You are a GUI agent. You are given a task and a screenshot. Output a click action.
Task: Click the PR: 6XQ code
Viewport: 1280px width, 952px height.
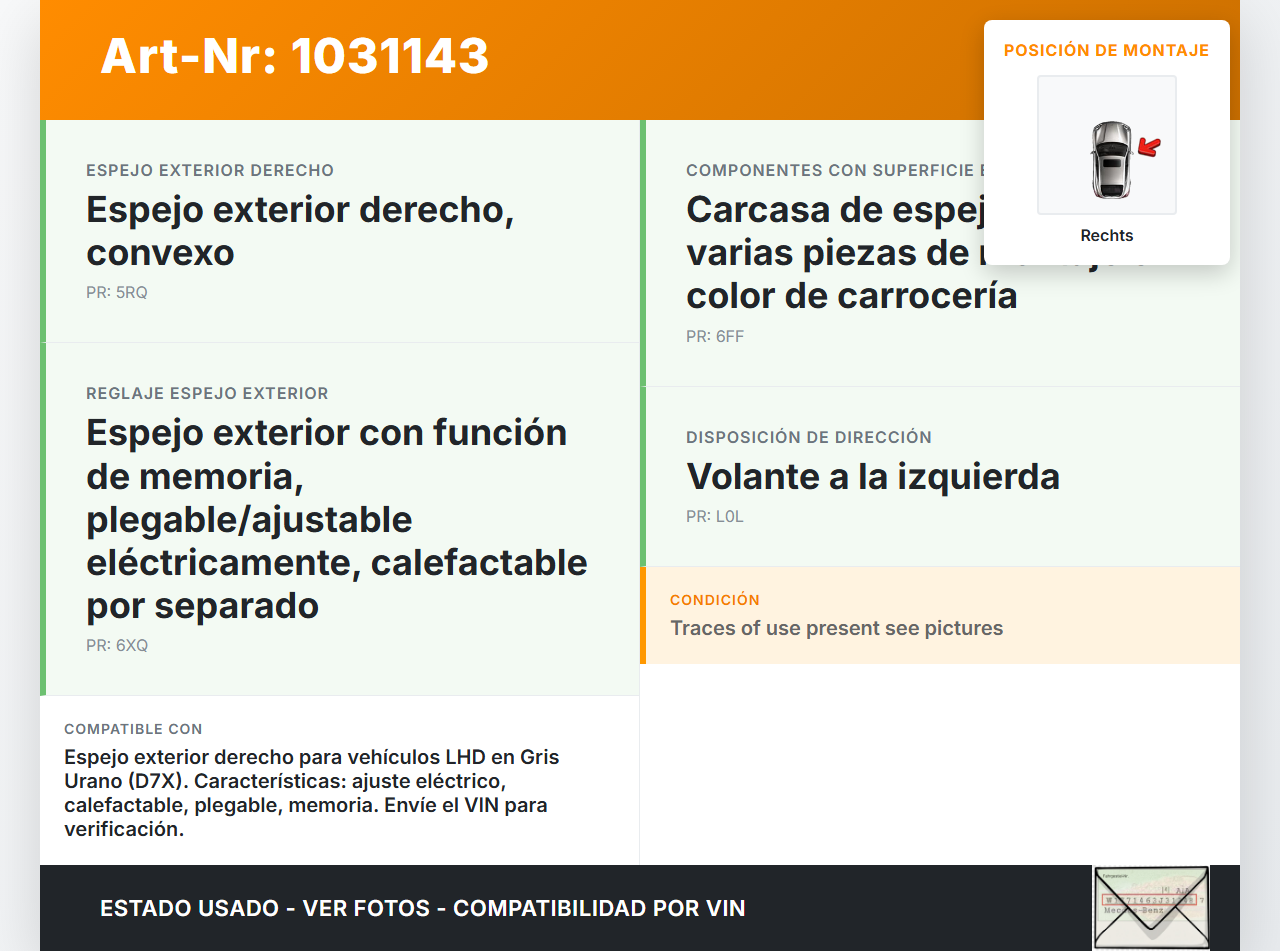pyautogui.click(x=117, y=646)
